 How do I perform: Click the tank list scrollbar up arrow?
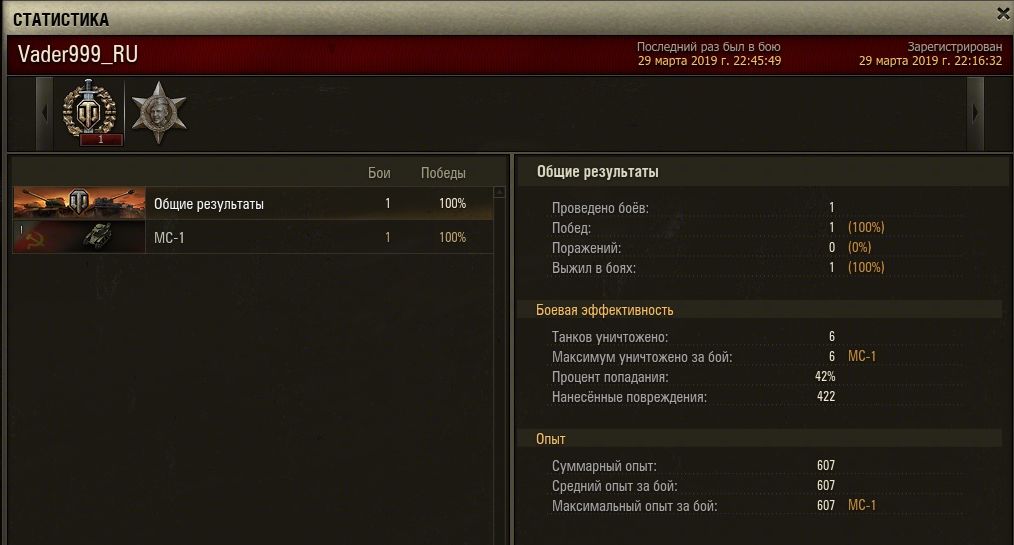click(x=499, y=193)
